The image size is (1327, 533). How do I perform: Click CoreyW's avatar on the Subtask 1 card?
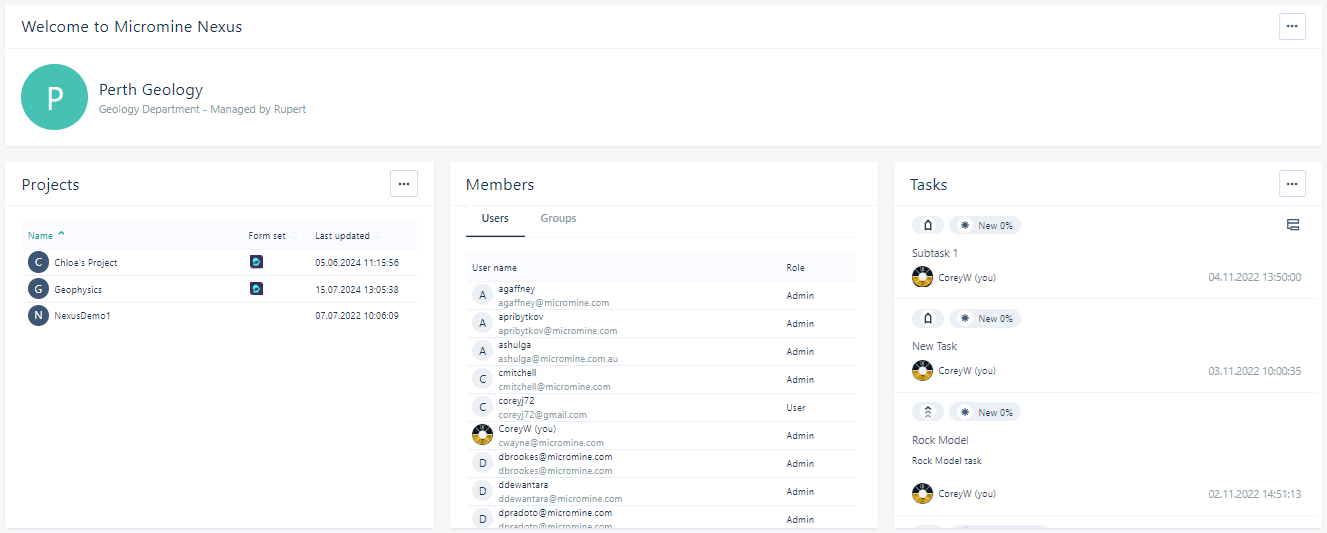click(x=922, y=277)
